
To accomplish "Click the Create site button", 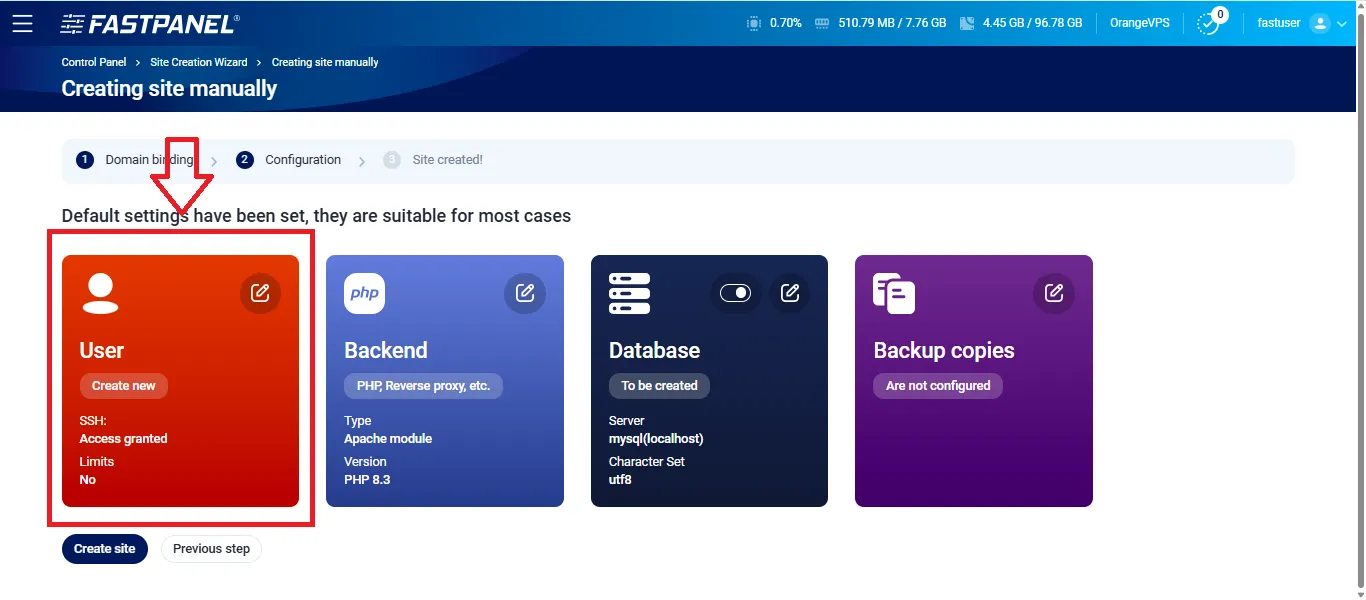I will point(105,549).
